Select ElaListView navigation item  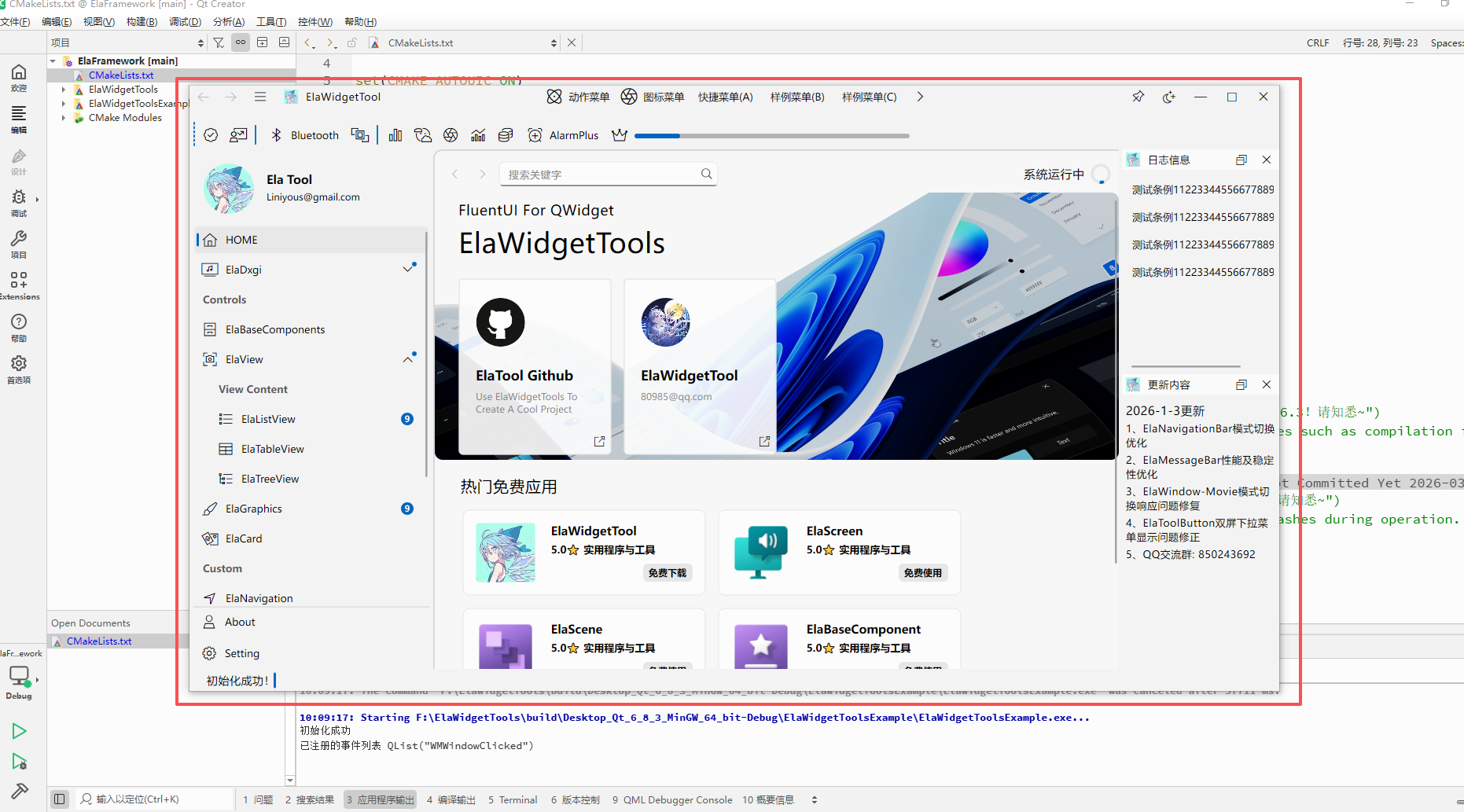point(311,419)
